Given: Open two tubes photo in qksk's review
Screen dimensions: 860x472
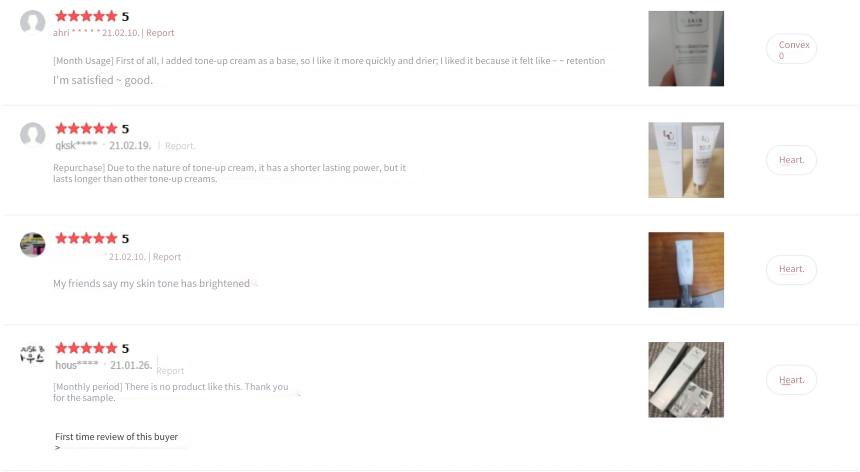Looking at the screenshot, I should [x=686, y=160].
